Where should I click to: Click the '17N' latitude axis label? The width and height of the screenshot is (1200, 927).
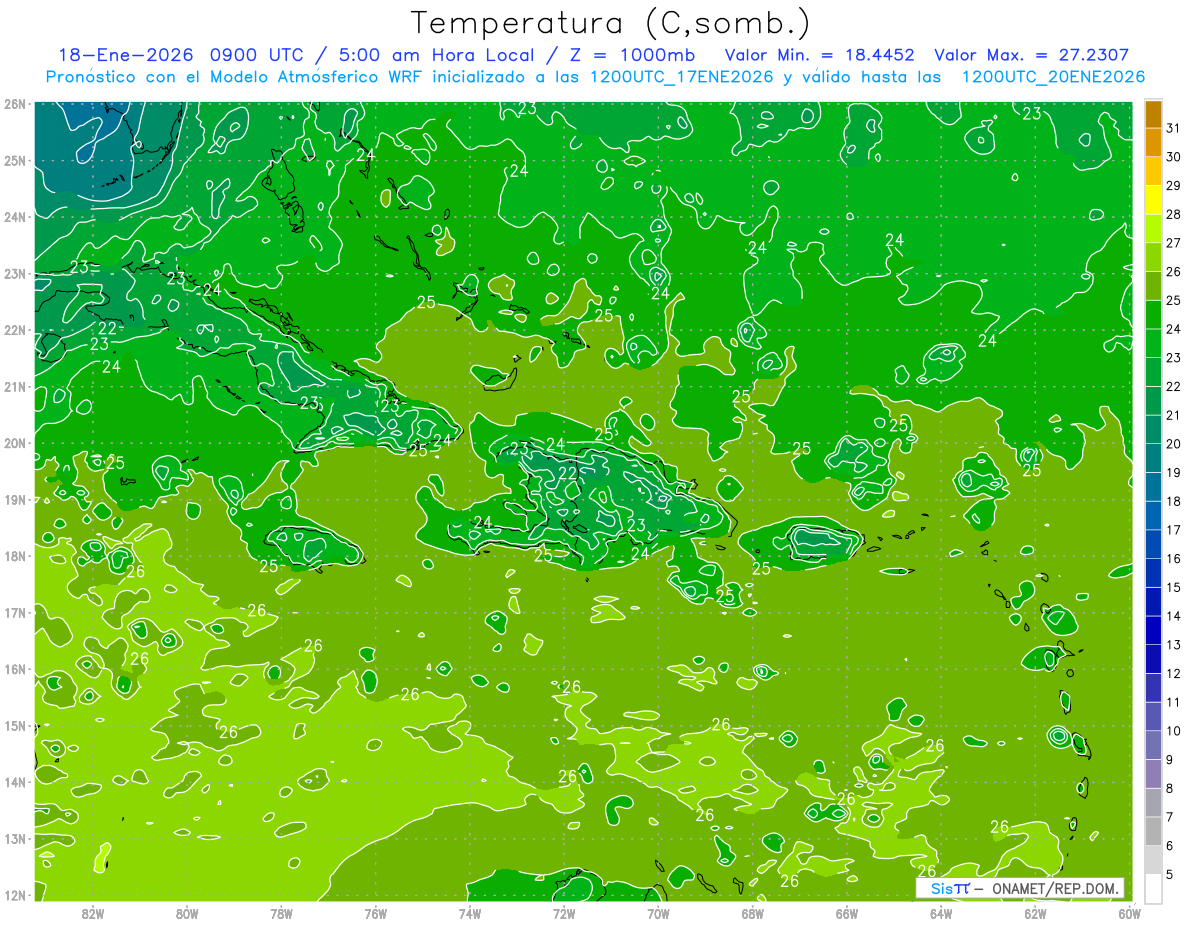(x=15, y=612)
